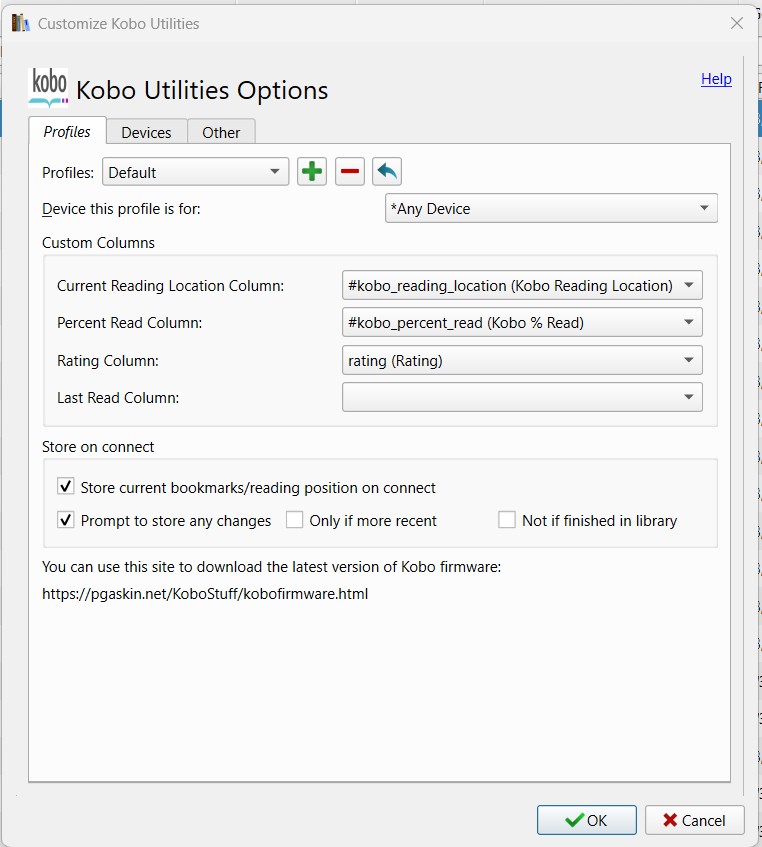The width and height of the screenshot is (762, 847).
Task: Enable Only if more recent option
Action: pos(295,520)
